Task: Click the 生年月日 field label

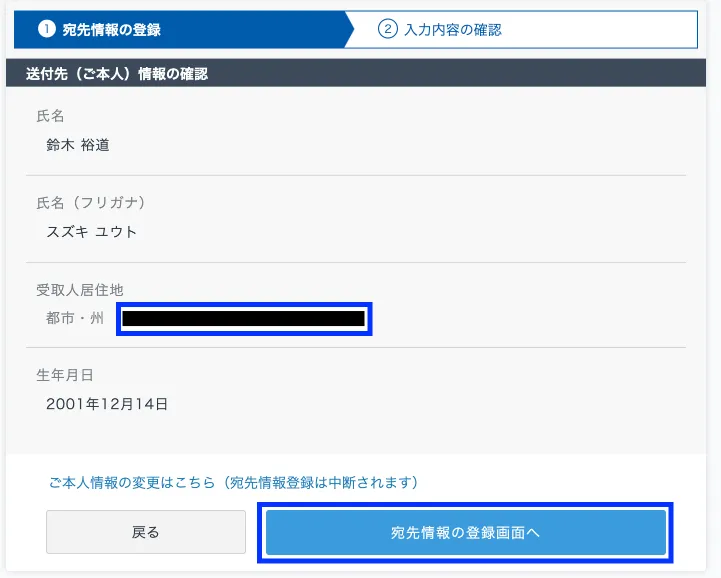Action: point(64,375)
